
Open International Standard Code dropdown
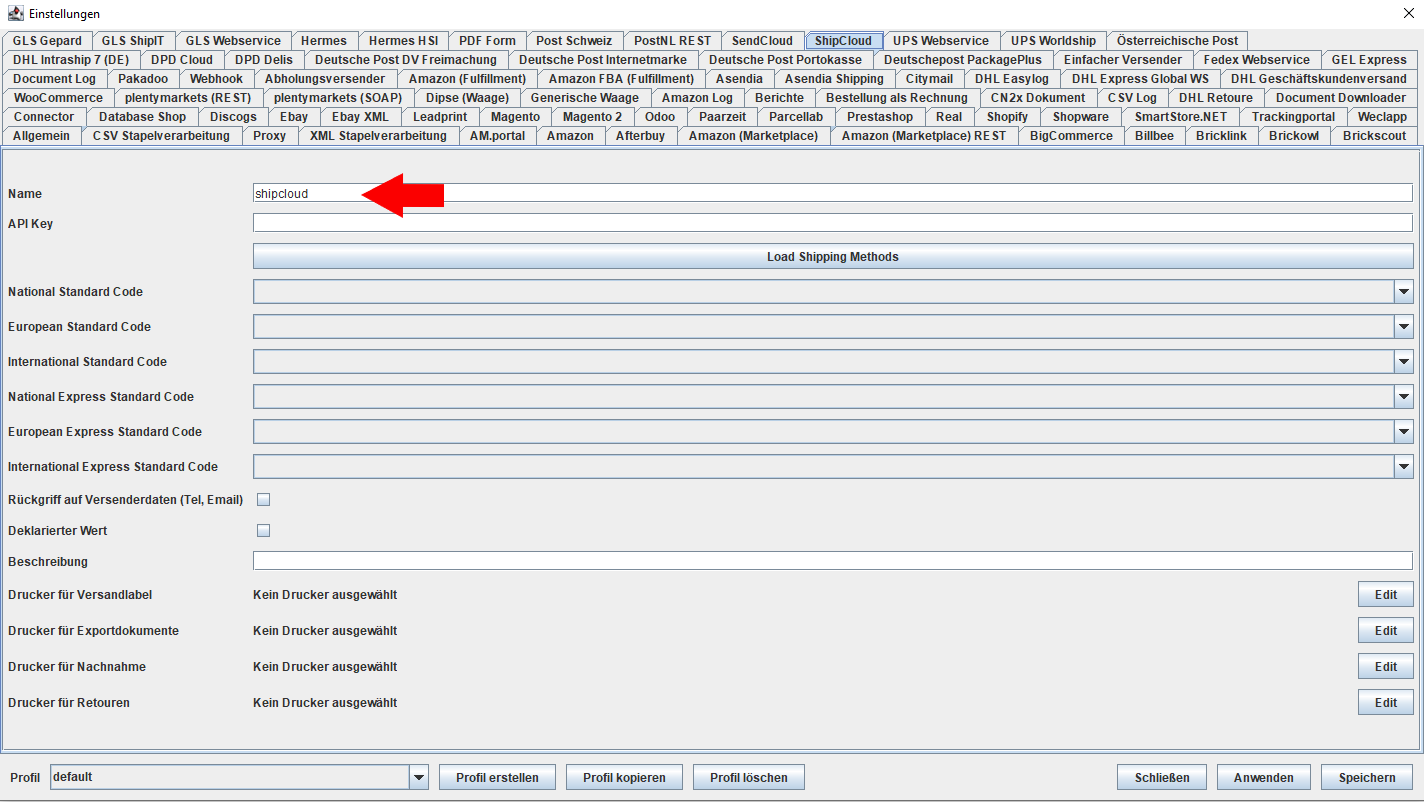pos(1403,362)
